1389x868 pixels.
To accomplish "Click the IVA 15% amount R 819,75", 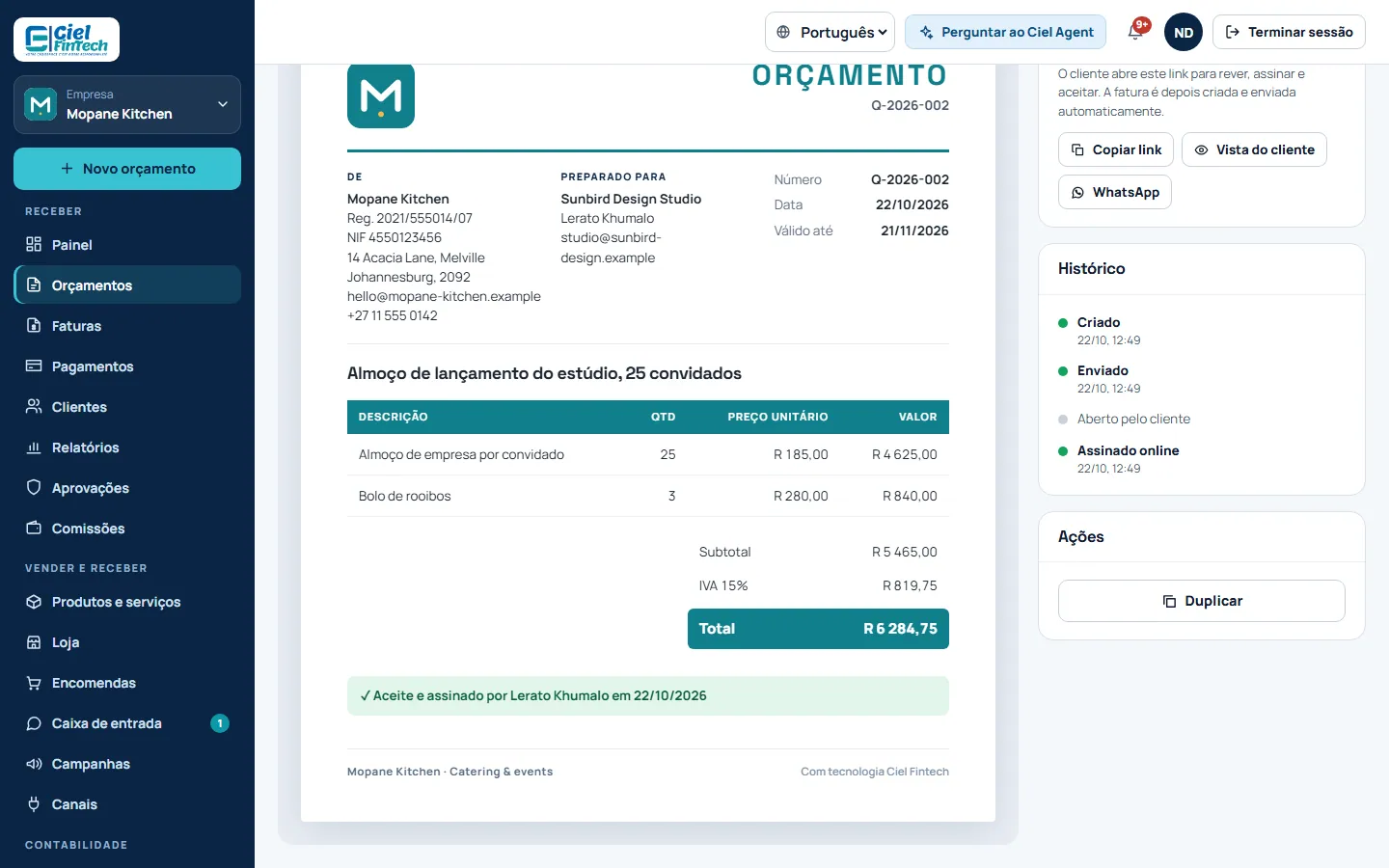I will (910, 585).
